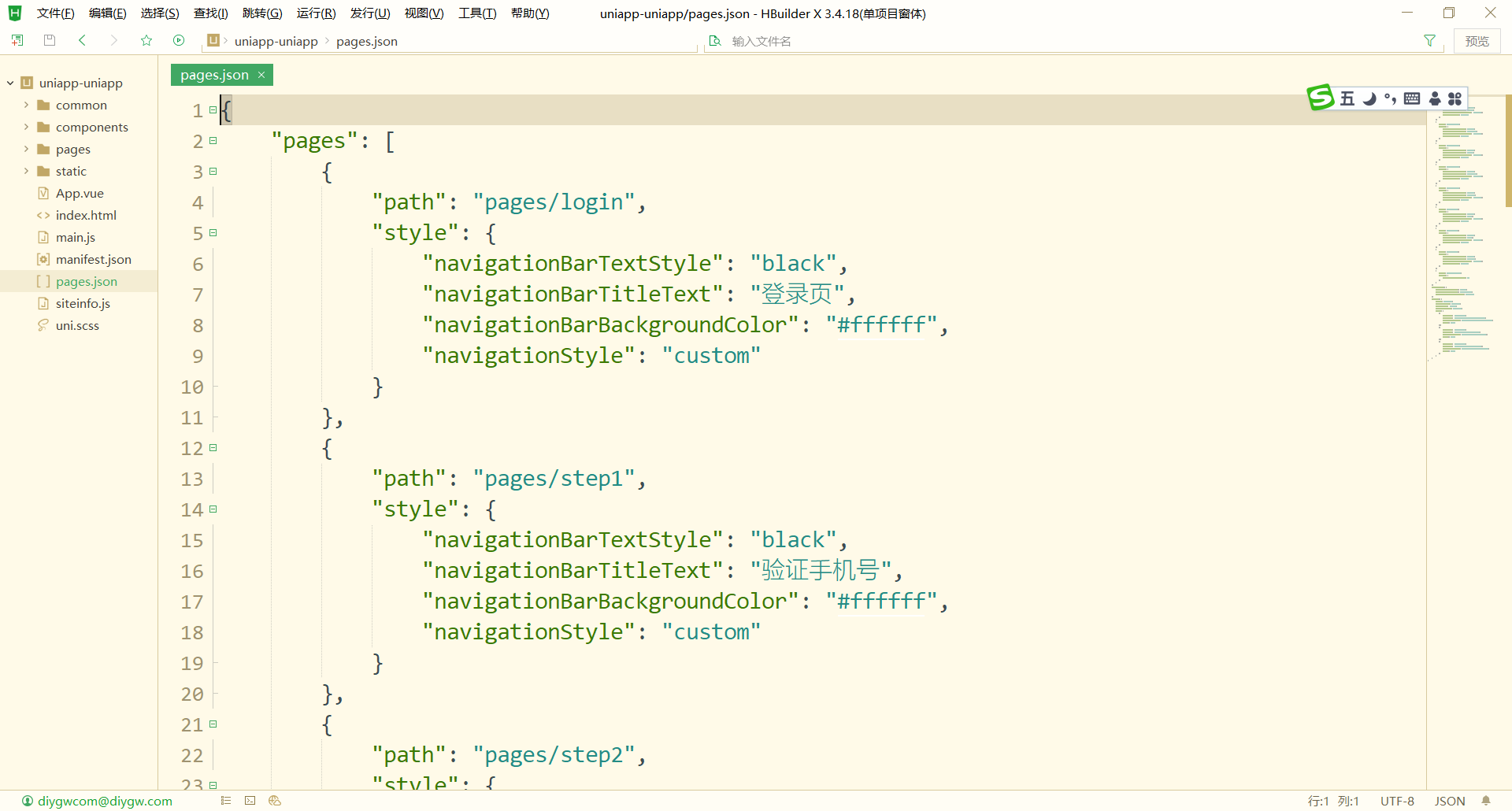Collapse the code fold at line 14
The height and width of the screenshot is (811, 1512).
[x=213, y=509]
